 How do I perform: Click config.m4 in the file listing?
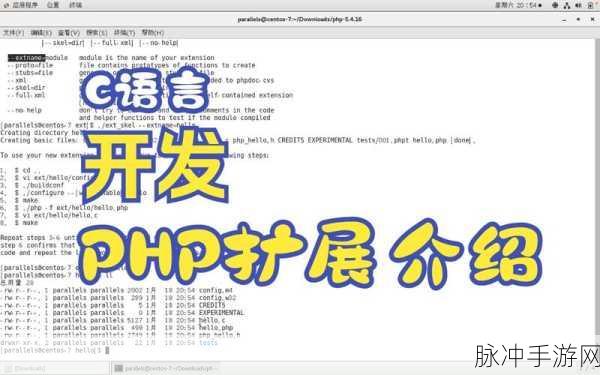click(x=216, y=290)
